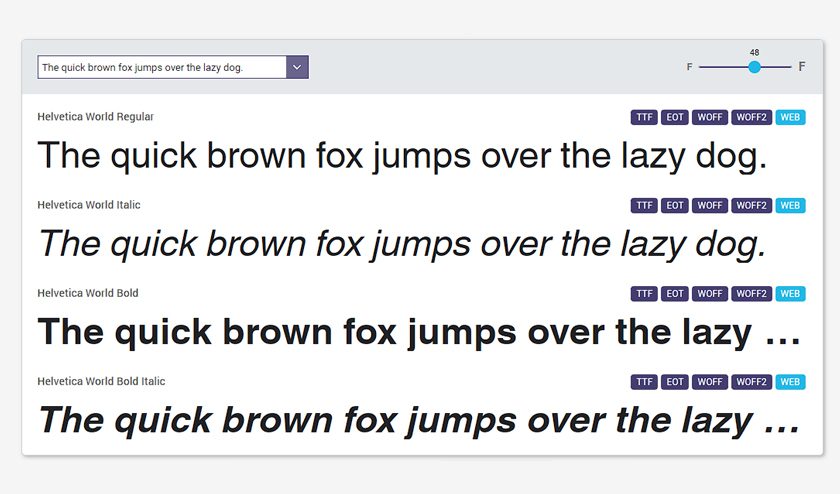Download WOFF2 for Helvetica World Regular
This screenshot has height=494, width=840.
coord(752,117)
